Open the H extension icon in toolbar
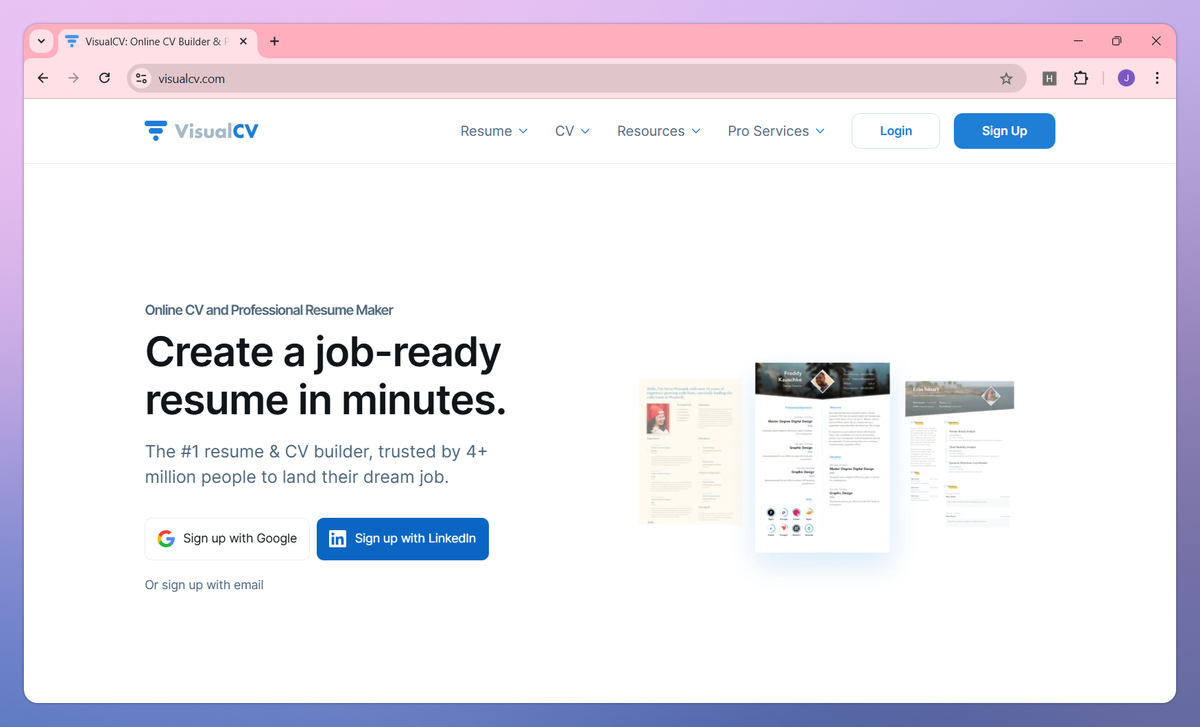1200x727 pixels. click(1049, 78)
